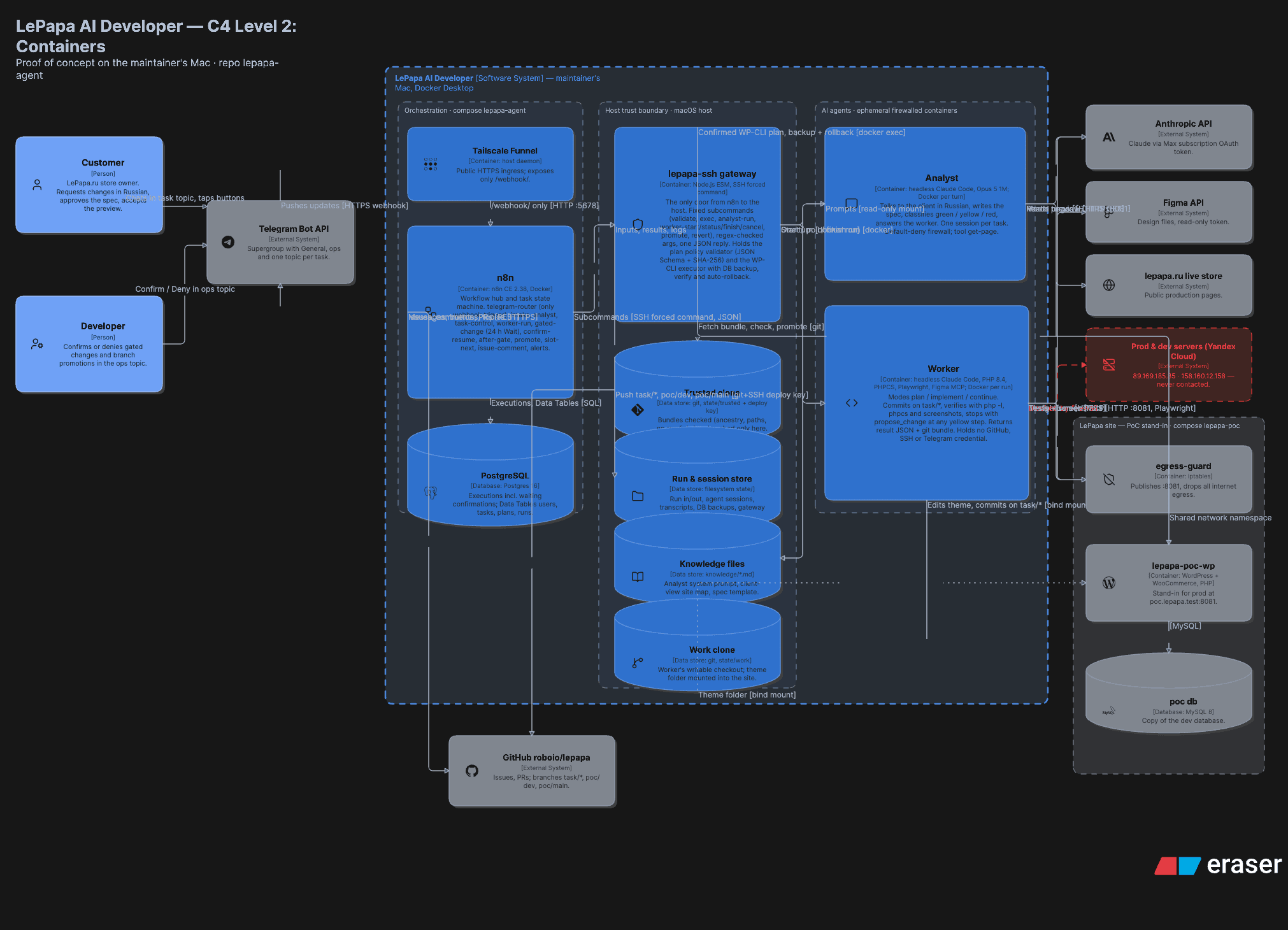Click the git branch icon in Work clone
The height and width of the screenshot is (930, 1288).
point(638,662)
